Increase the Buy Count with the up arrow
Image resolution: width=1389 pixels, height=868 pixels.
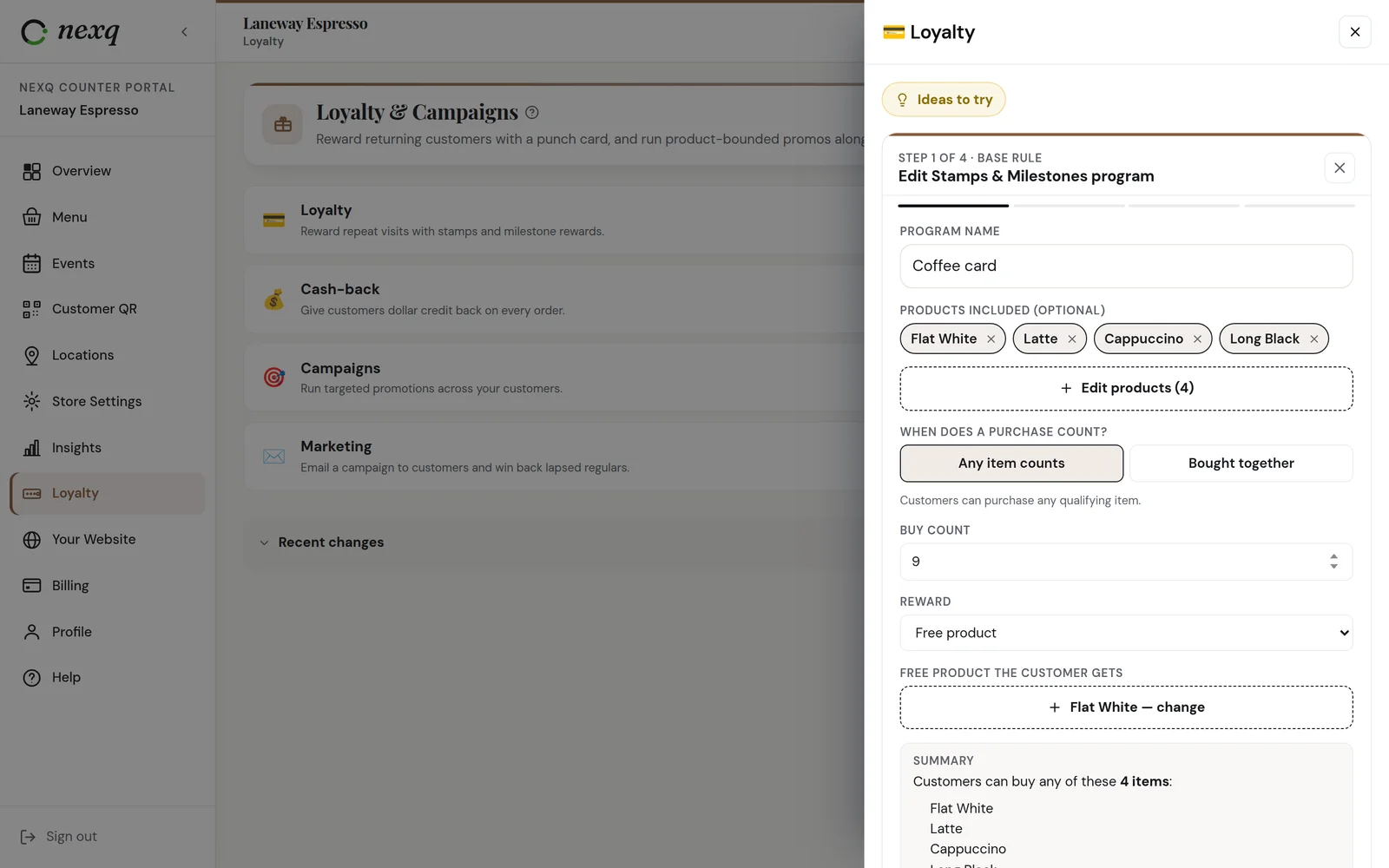click(1333, 556)
